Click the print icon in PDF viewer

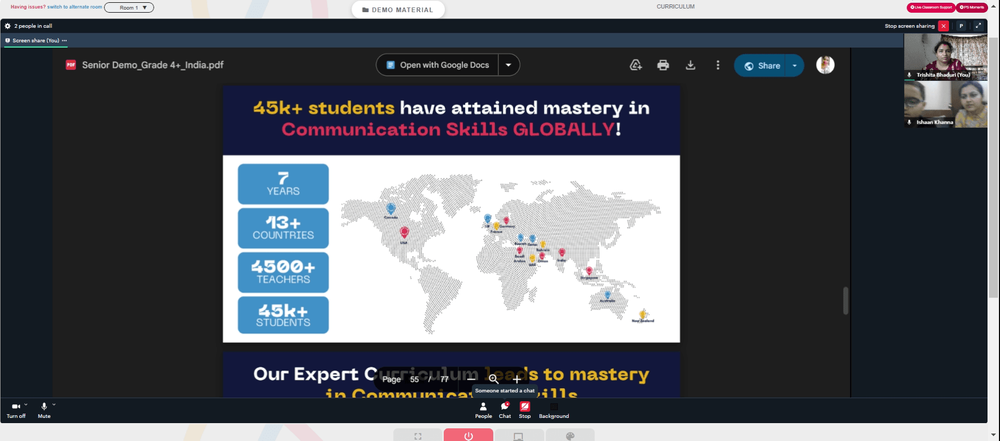[x=663, y=65]
